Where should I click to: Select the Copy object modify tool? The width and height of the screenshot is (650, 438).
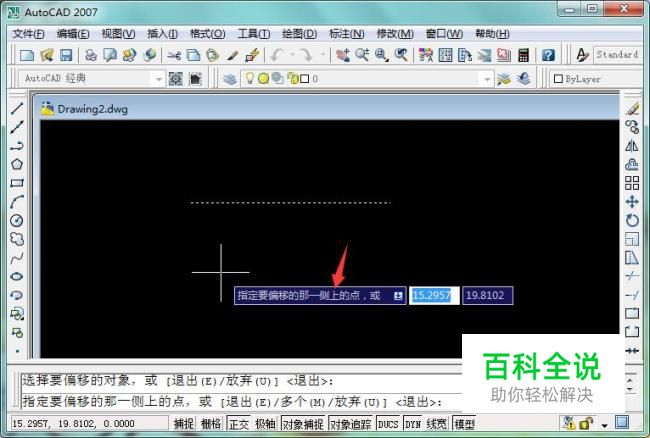pos(632,127)
